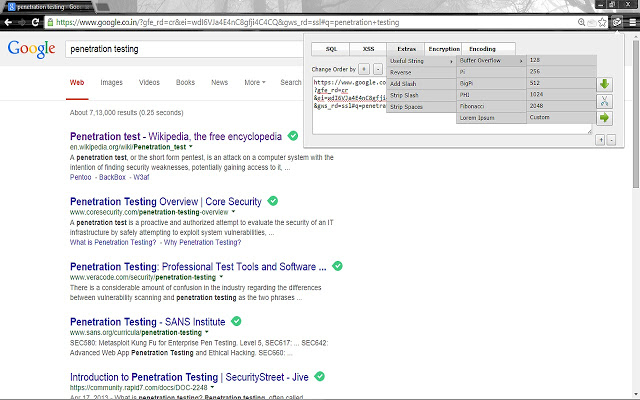Screen dimensions: 640x400
Task: Reload the current page
Action: pyautogui.click(x=35, y=22)
